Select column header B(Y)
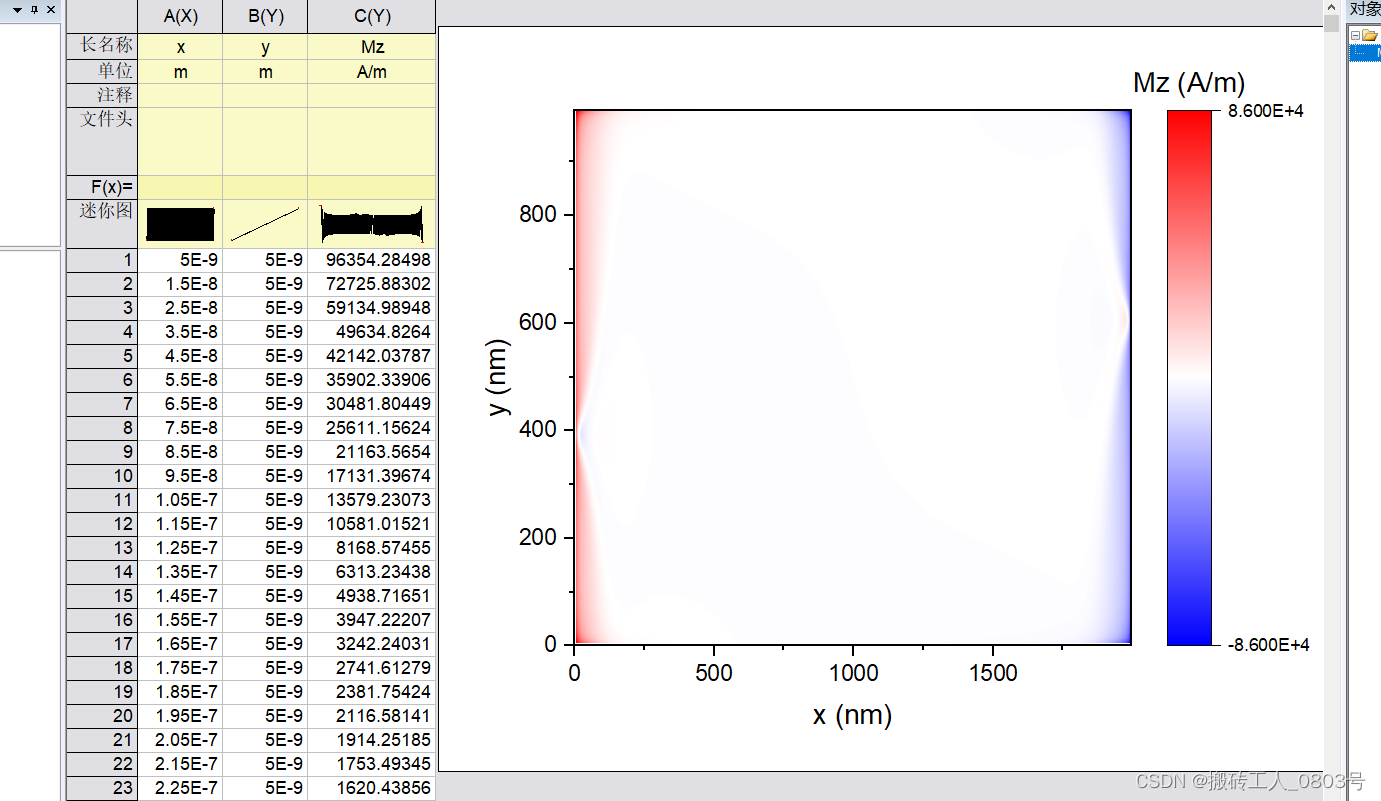1381x801 pixels. click(x=265, y=17)
